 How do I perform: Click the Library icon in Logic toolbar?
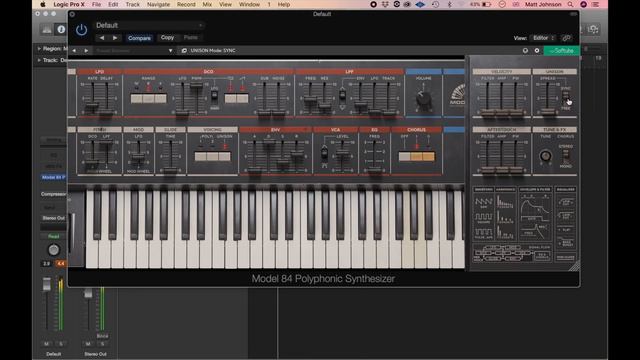pos(47,29)
